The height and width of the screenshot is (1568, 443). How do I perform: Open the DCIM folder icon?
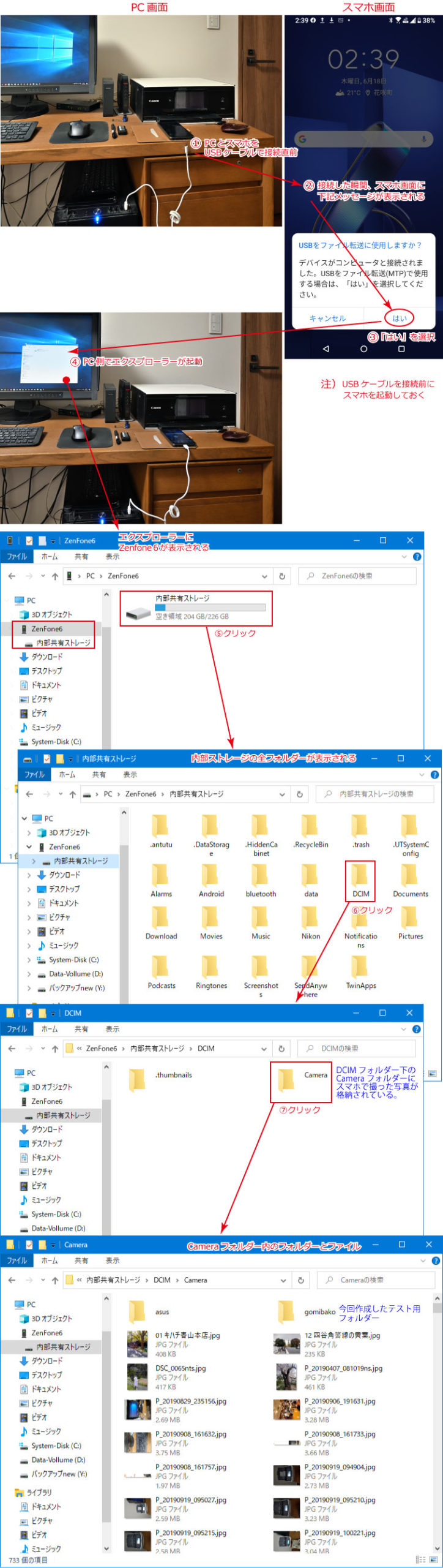click(360, 876)
